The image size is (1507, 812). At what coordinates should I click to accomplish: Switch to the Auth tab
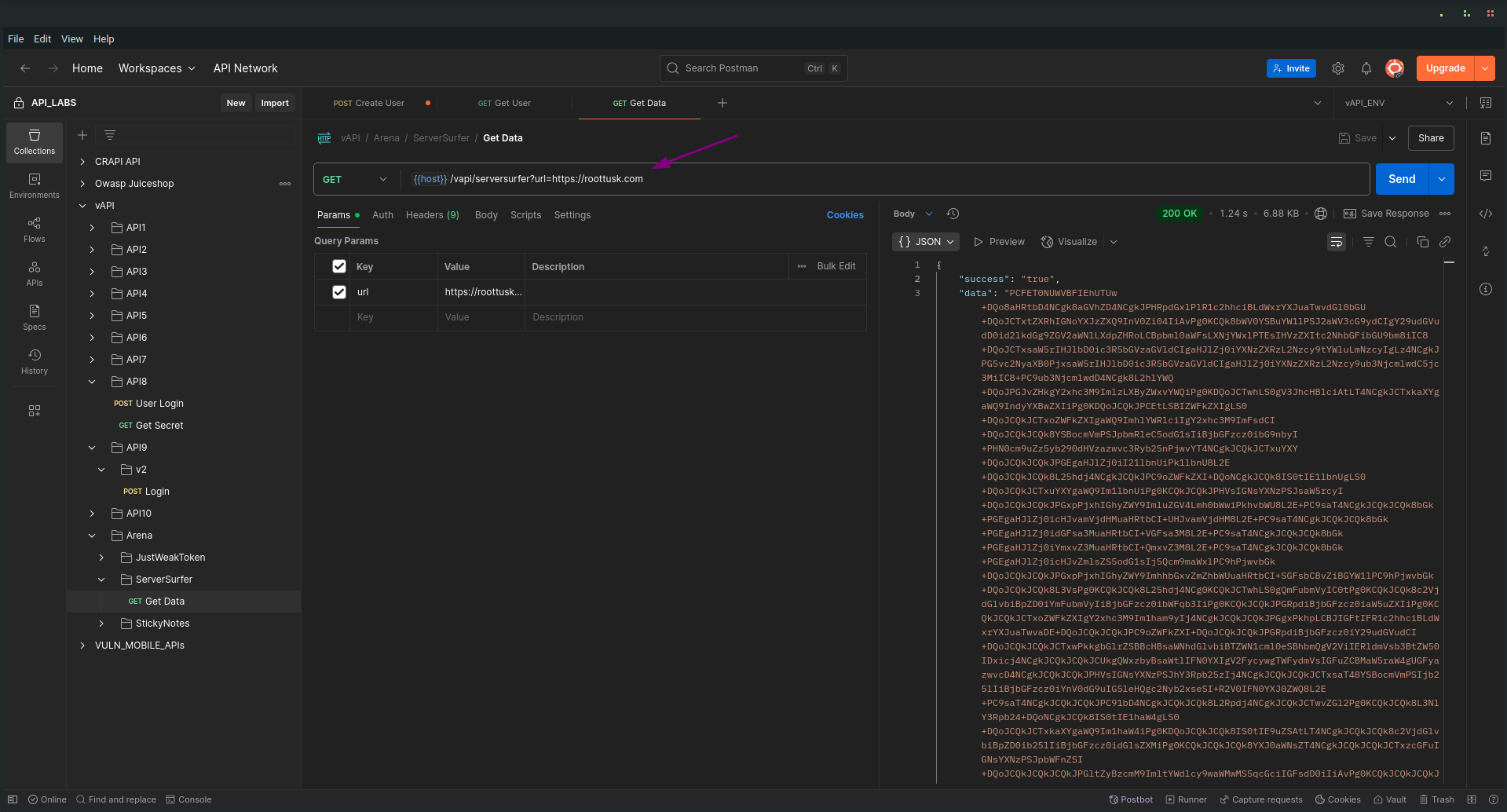point(382,215)
